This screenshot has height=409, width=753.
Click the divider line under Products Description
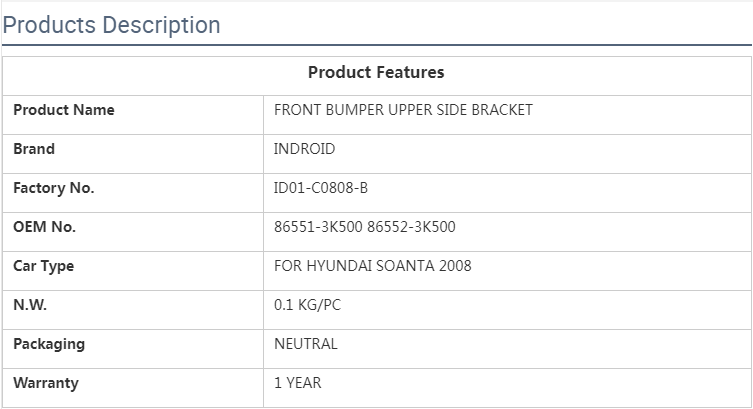(376, 45)
